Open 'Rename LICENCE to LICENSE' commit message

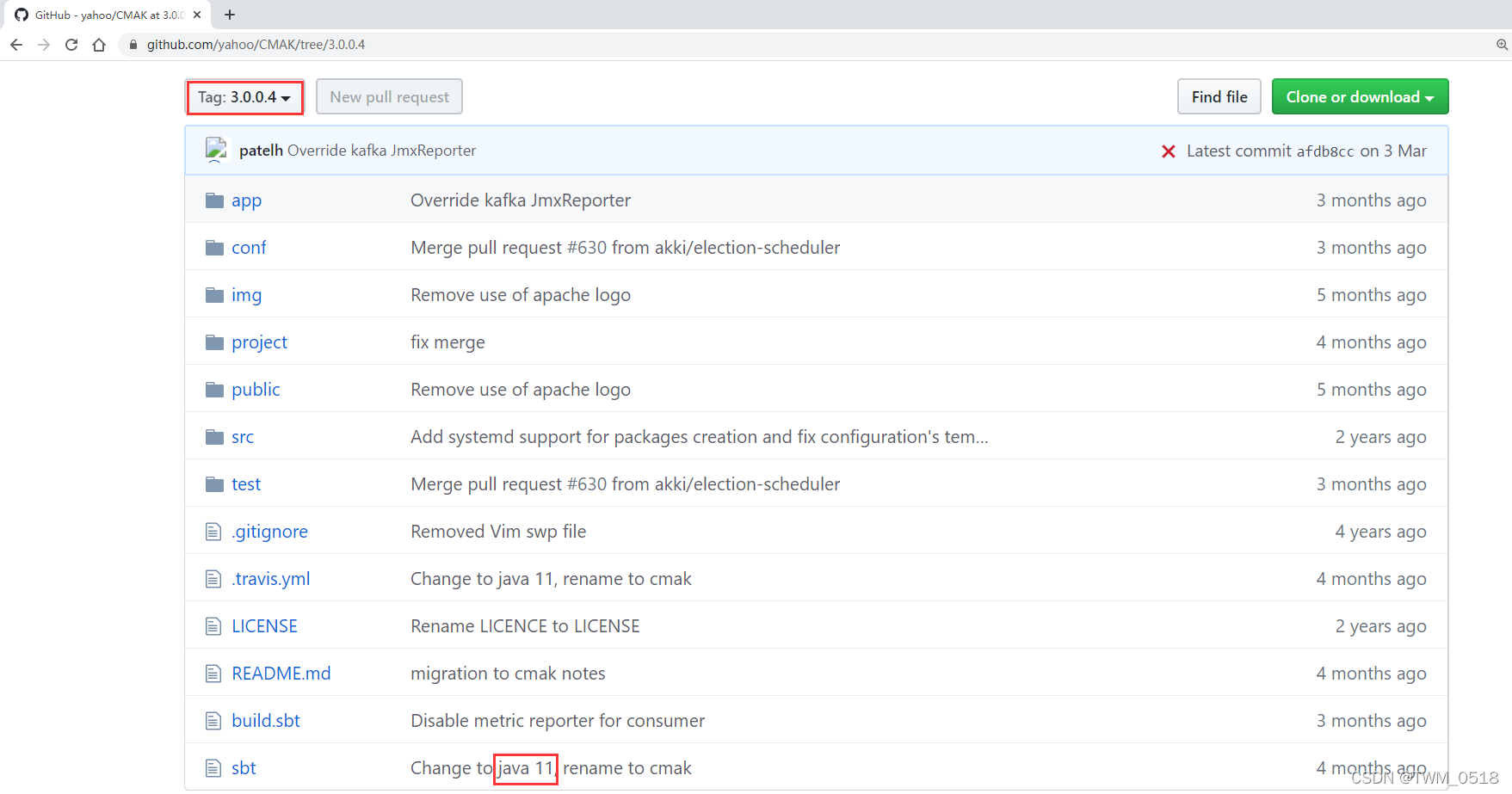tap(525, 626)
